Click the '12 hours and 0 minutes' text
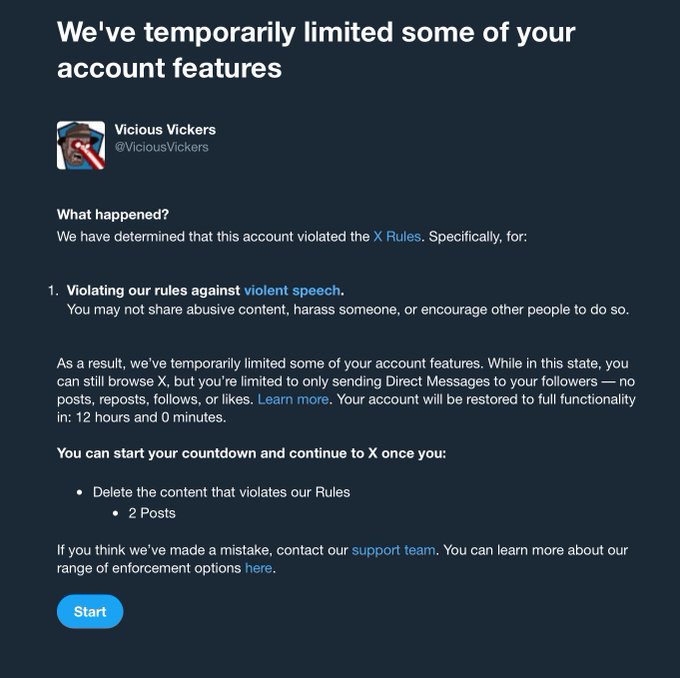The image size is (680, 678). 150,417
